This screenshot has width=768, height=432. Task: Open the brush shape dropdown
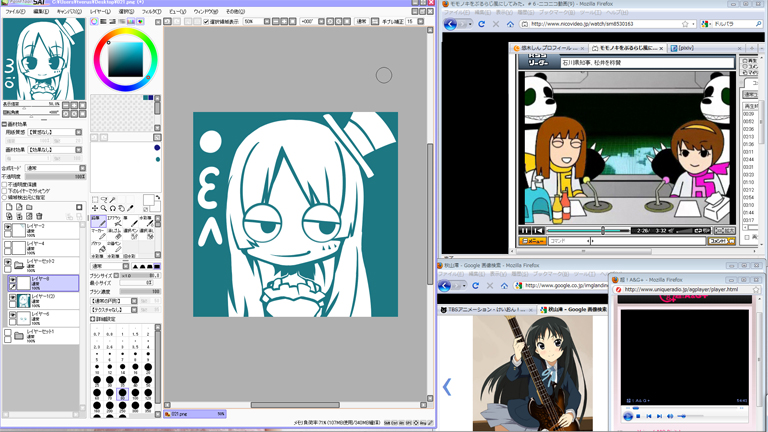[134, 301]
